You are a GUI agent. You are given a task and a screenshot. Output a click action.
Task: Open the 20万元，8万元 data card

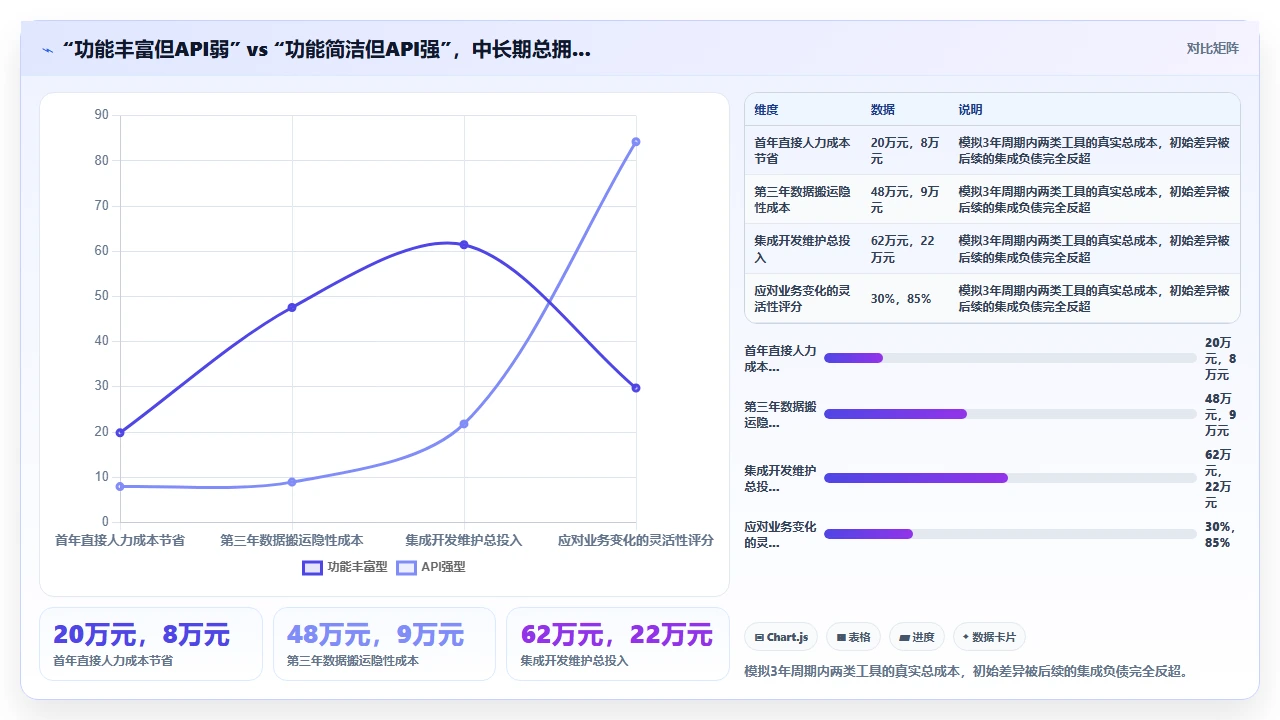pos(151,644)
